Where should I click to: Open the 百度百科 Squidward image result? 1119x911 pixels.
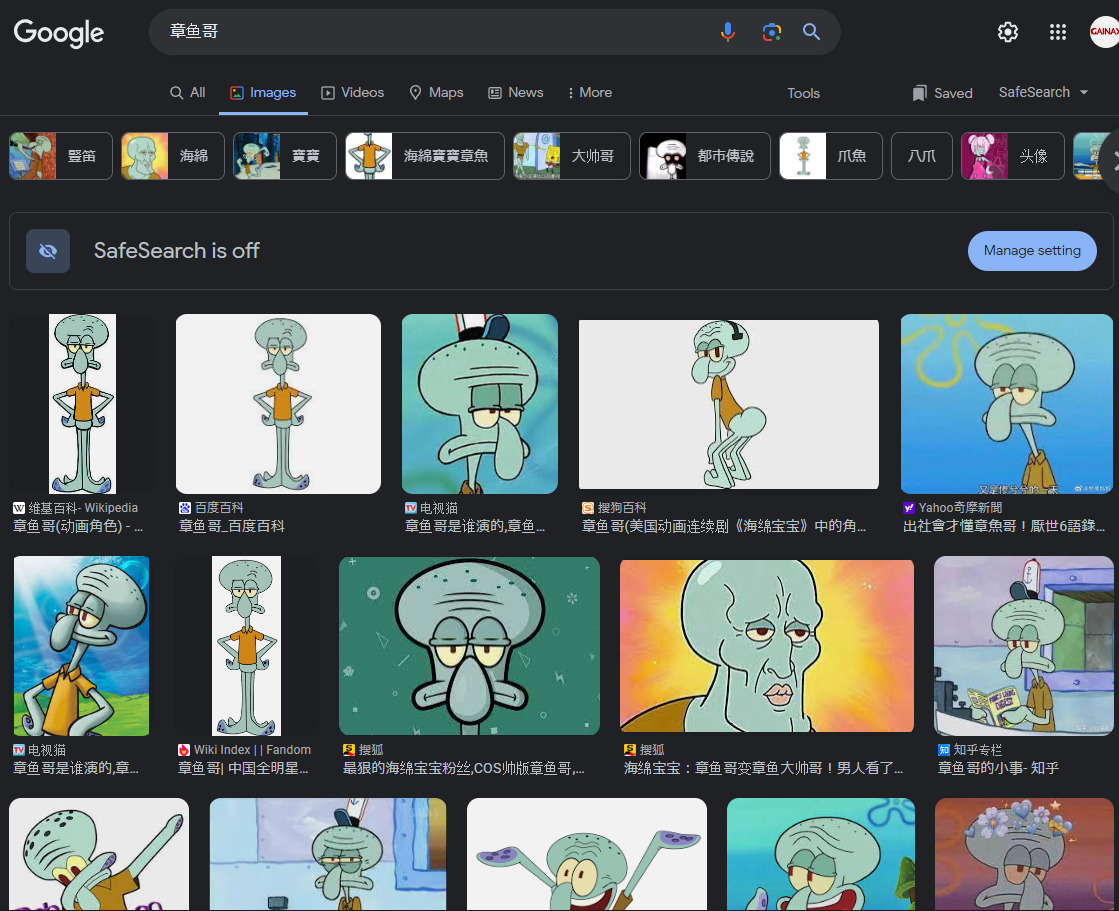pyautogui.click(x=278, y=404)
